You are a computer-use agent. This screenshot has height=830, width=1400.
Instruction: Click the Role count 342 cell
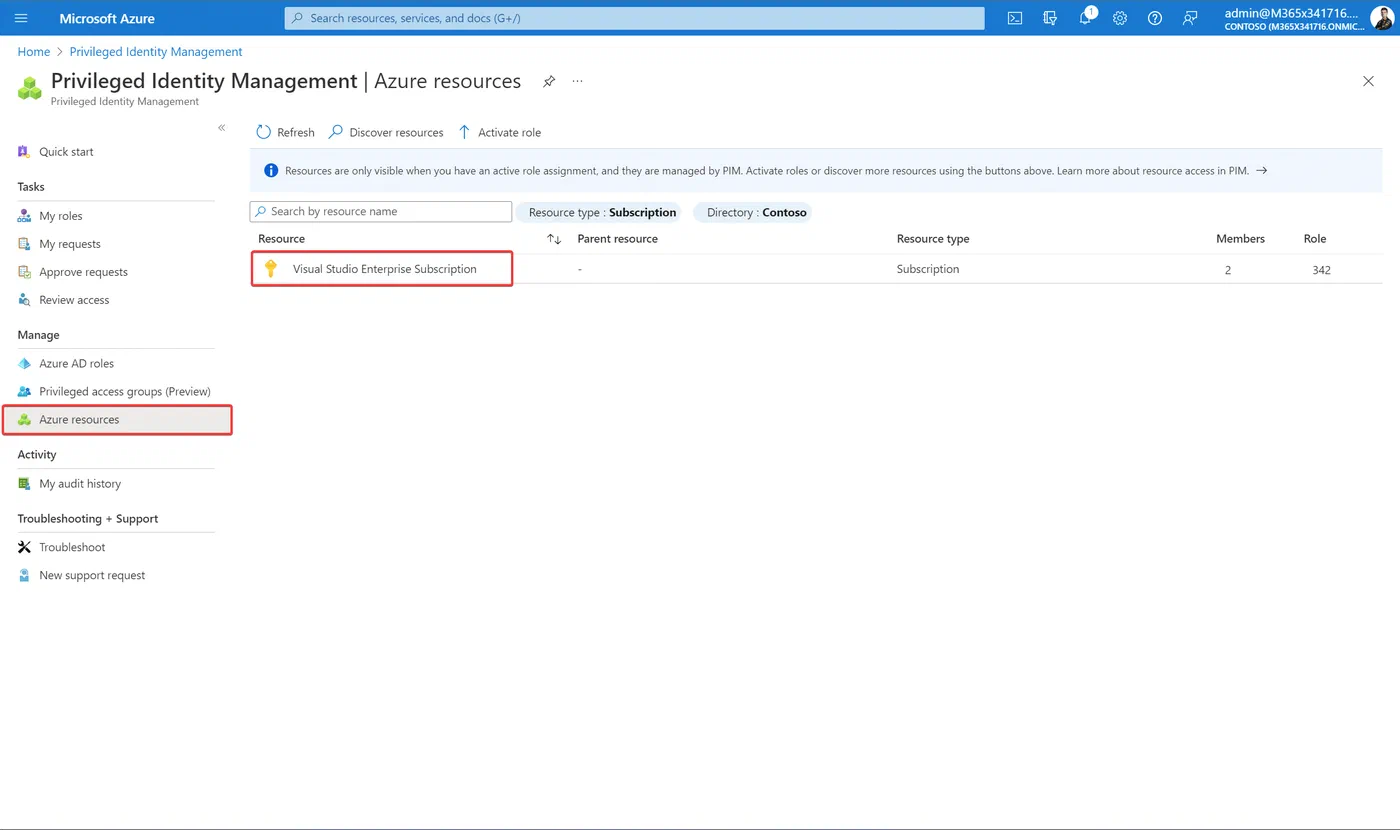tap(1321, 270)
